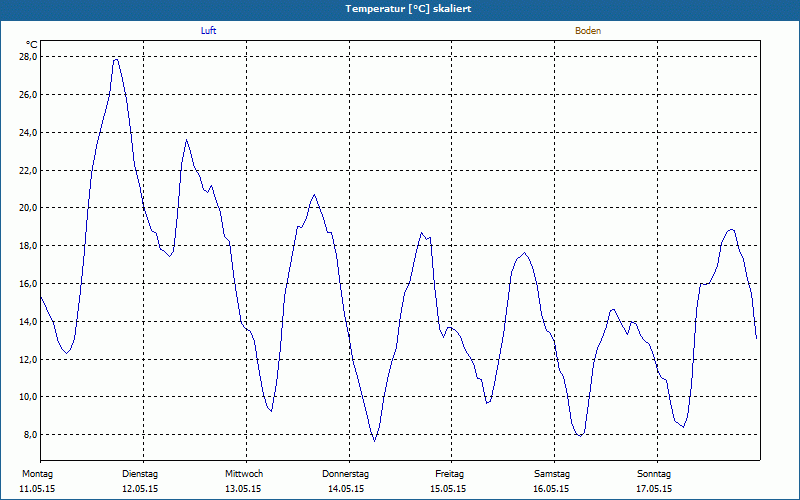The image size is (800, 500).
Task: Select the 18,0 axis label
Action: pyautogui.click(x=29, y=245)
